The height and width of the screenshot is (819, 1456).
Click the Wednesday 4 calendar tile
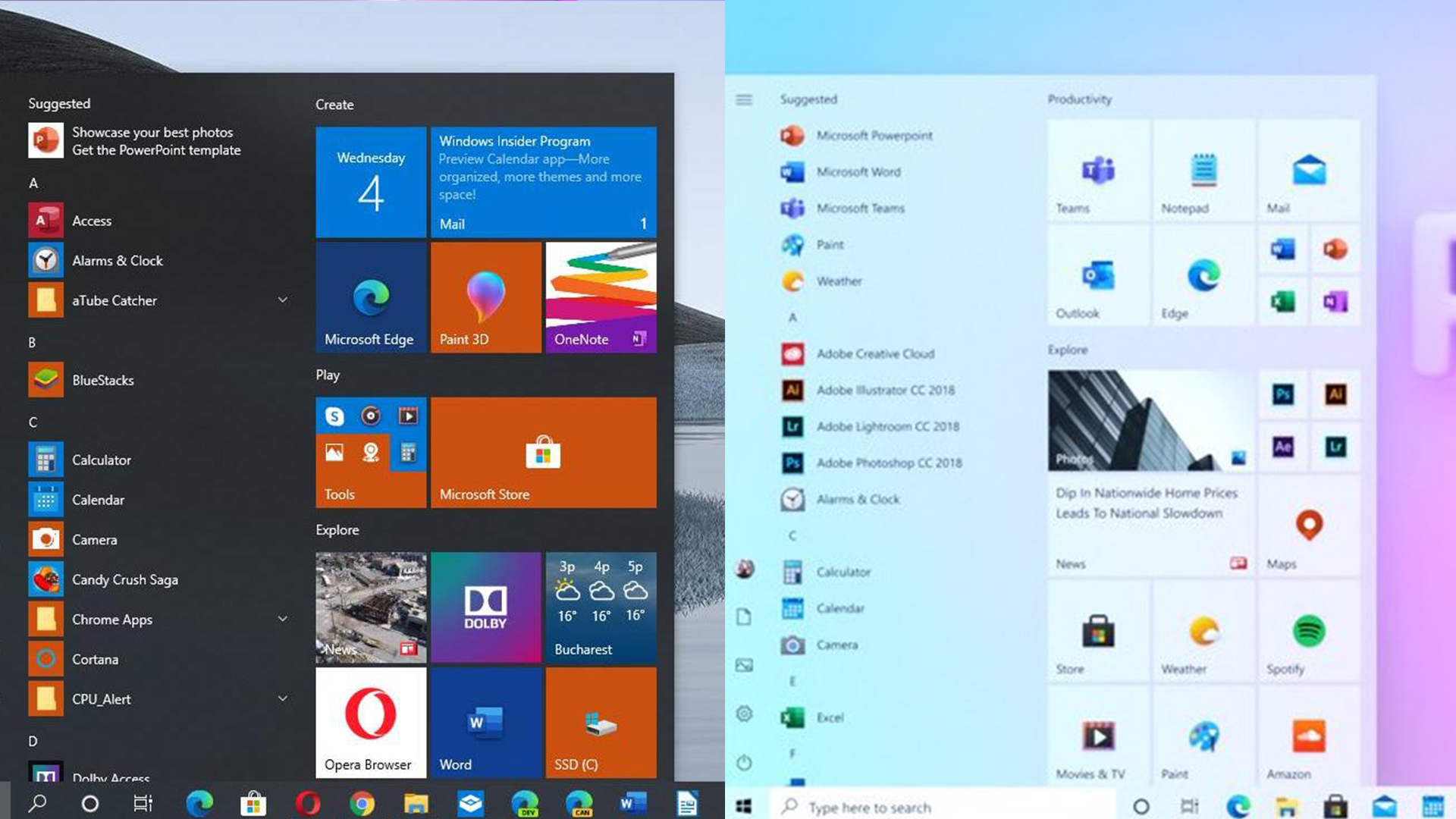pos(371,182)
